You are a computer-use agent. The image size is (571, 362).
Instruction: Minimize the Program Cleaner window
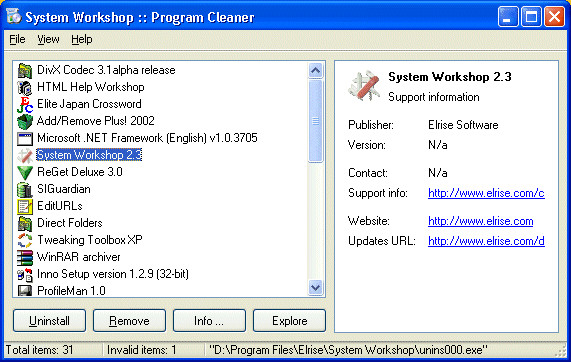tap(508, 17)
